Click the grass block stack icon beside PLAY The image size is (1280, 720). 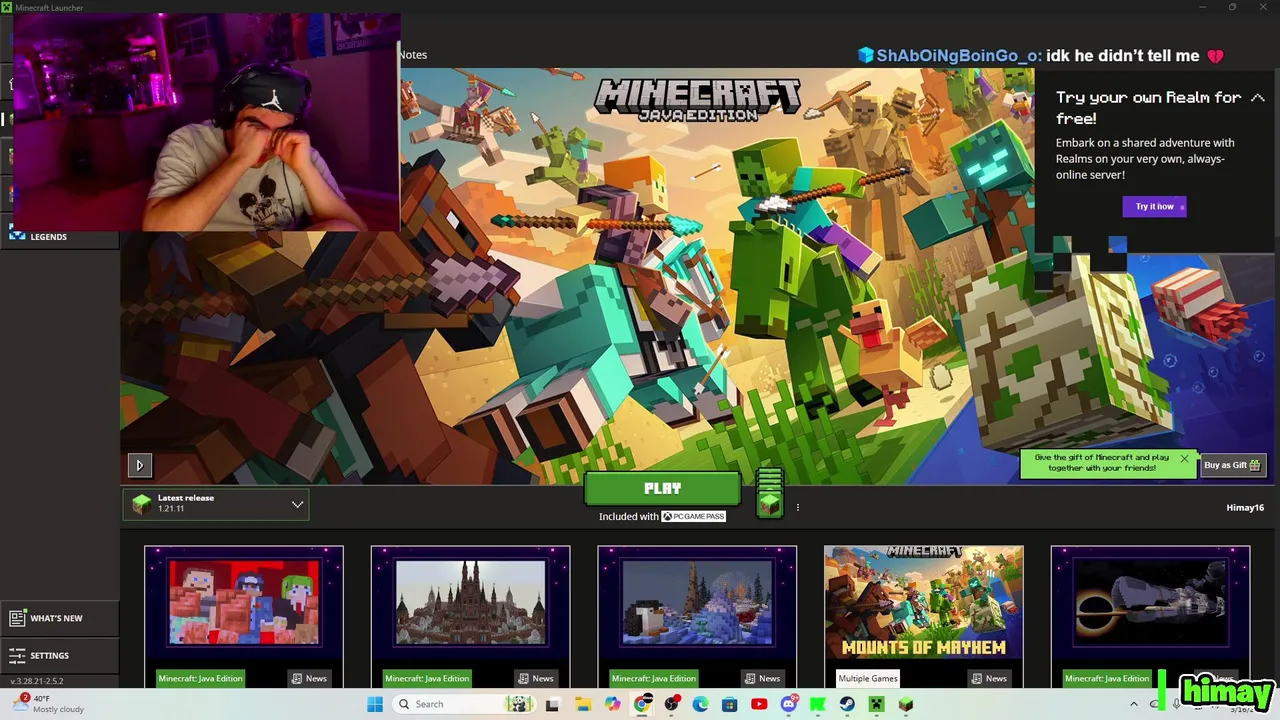(x=769, y=493)
